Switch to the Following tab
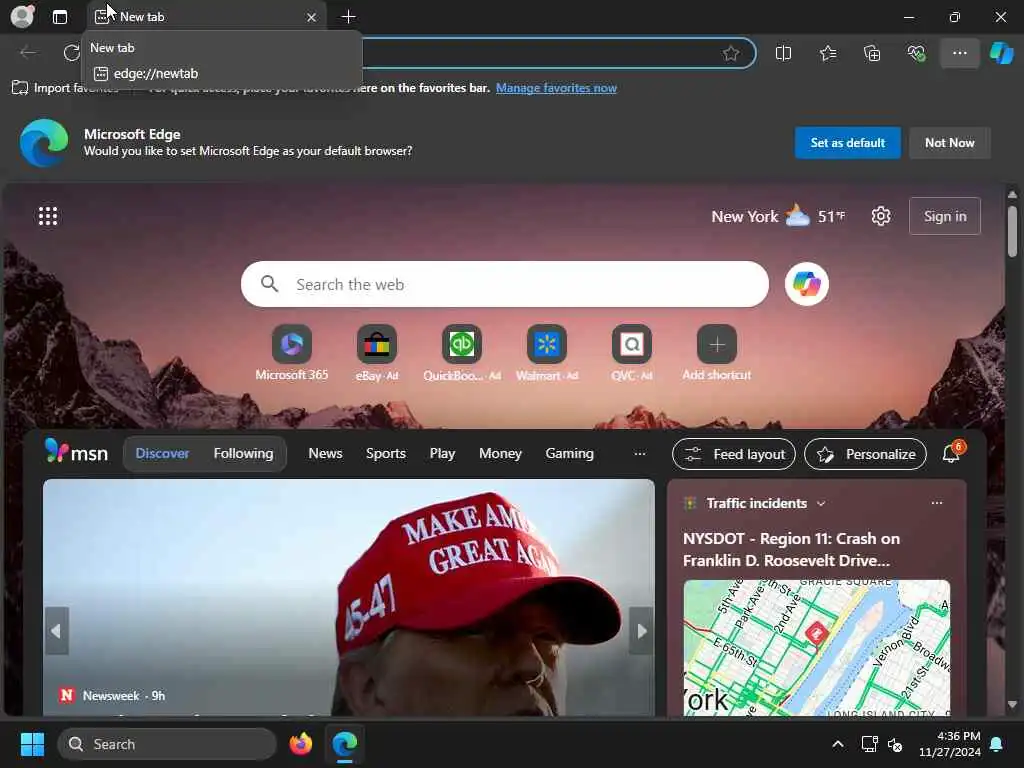This screenshot has width=1024, height=768. tap(243, 453)
